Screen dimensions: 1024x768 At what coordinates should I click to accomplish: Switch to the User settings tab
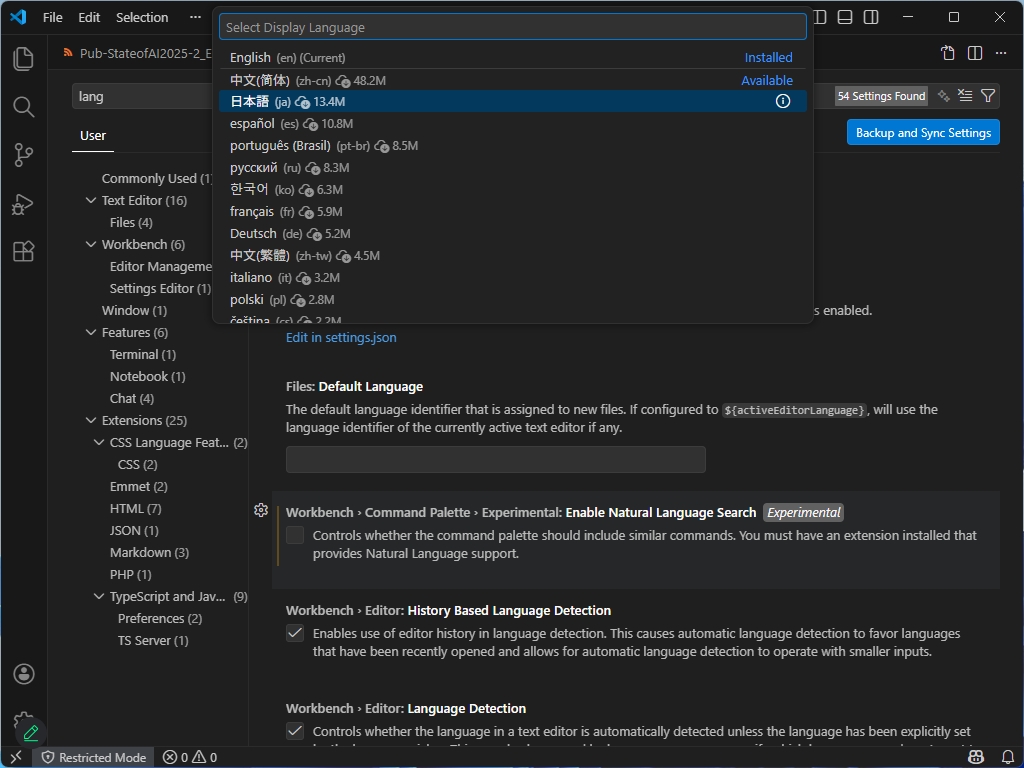pos(93,134)
